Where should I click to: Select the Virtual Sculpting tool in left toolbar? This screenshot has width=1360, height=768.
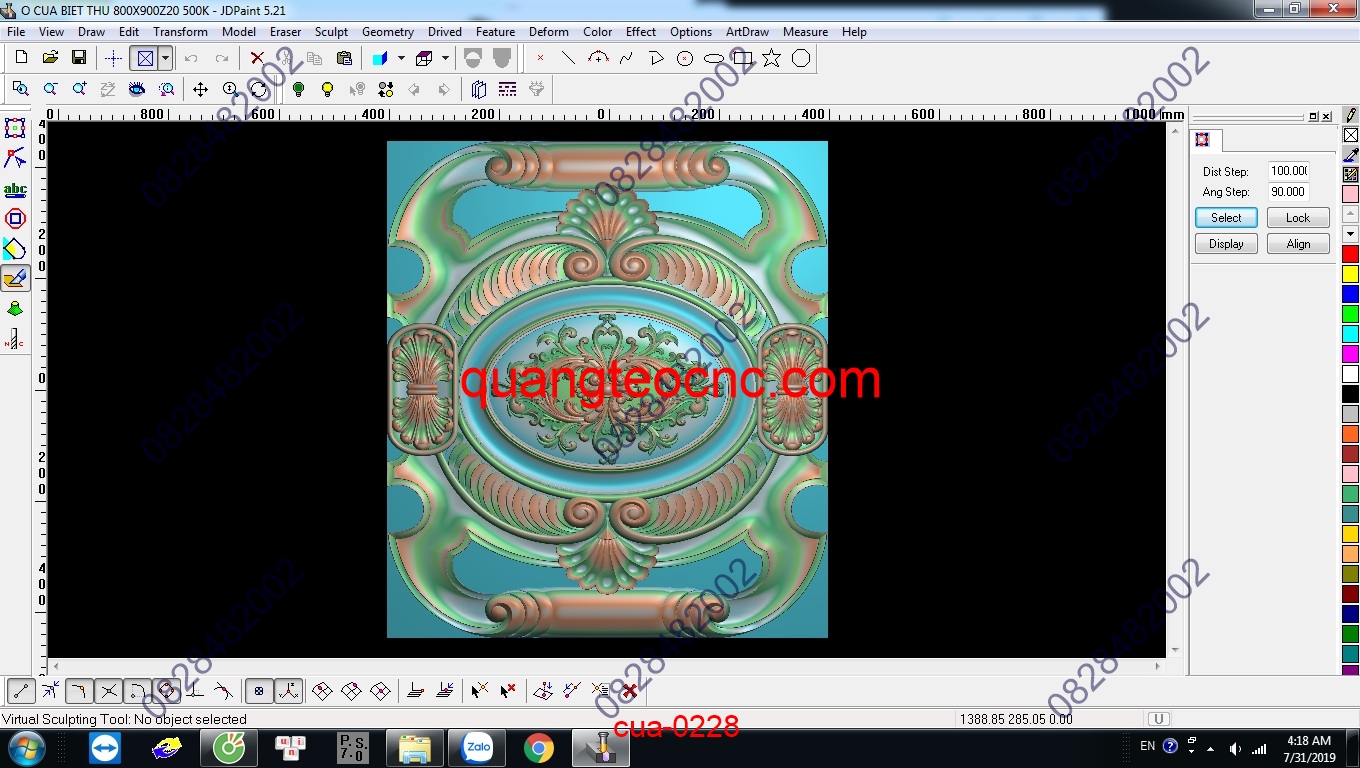(15, 279)
